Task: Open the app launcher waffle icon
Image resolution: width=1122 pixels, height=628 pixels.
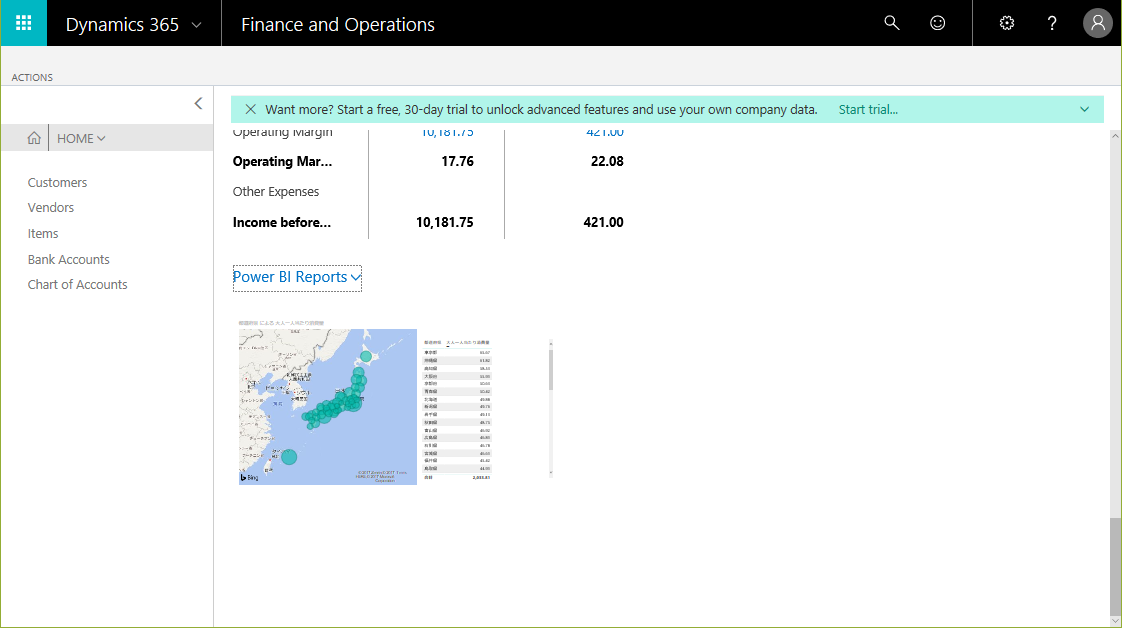Action: point(24,23)
